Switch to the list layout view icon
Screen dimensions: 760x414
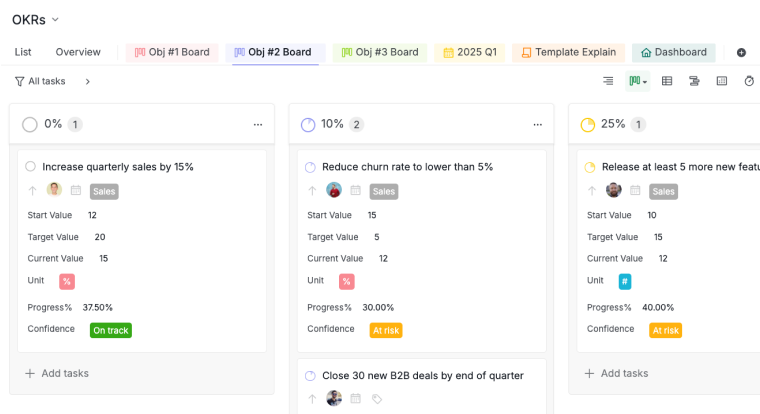coord(608,81)
